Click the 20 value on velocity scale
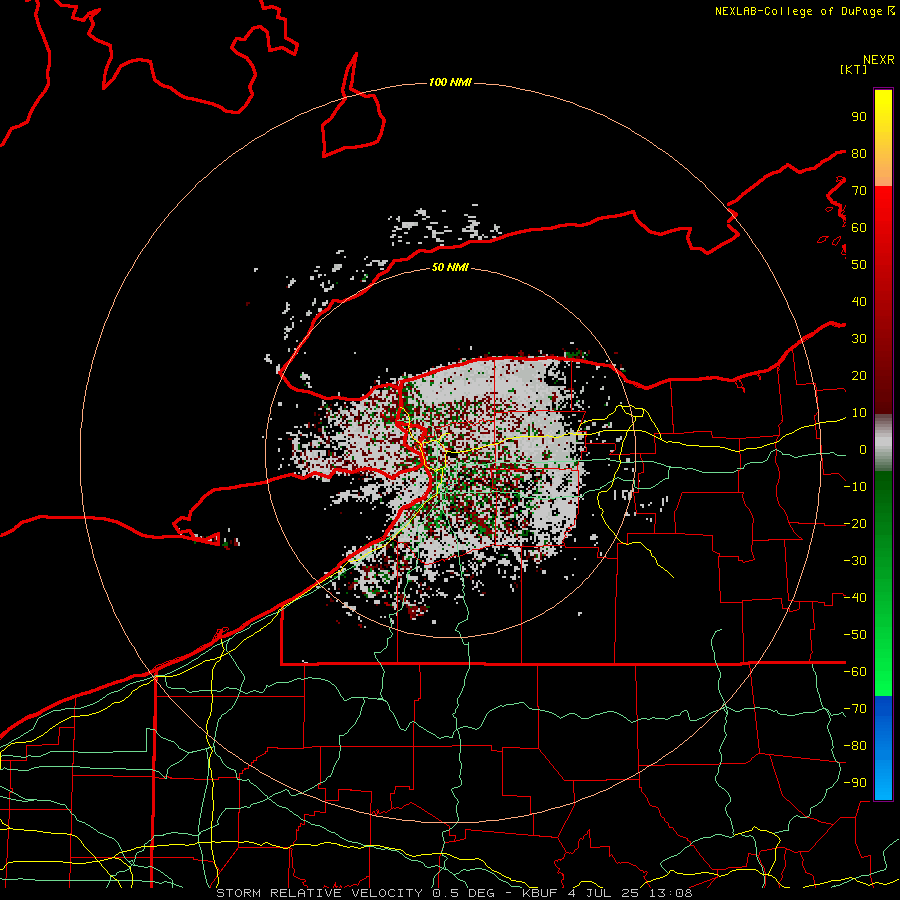900x900 pixels. click(859, 376)
